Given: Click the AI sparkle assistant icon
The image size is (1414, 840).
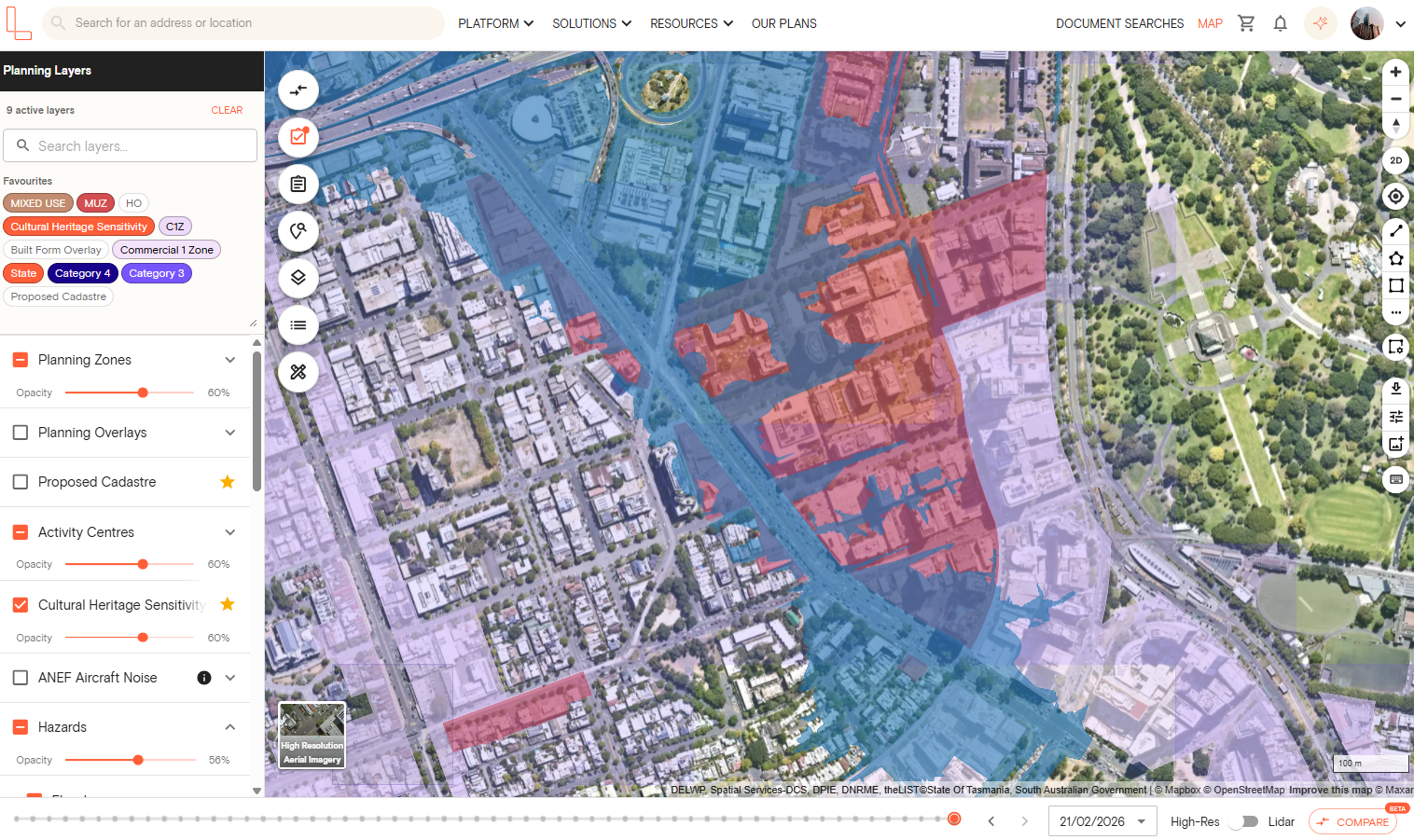Looking at the screenshot, I should [x=1321, y=23].
